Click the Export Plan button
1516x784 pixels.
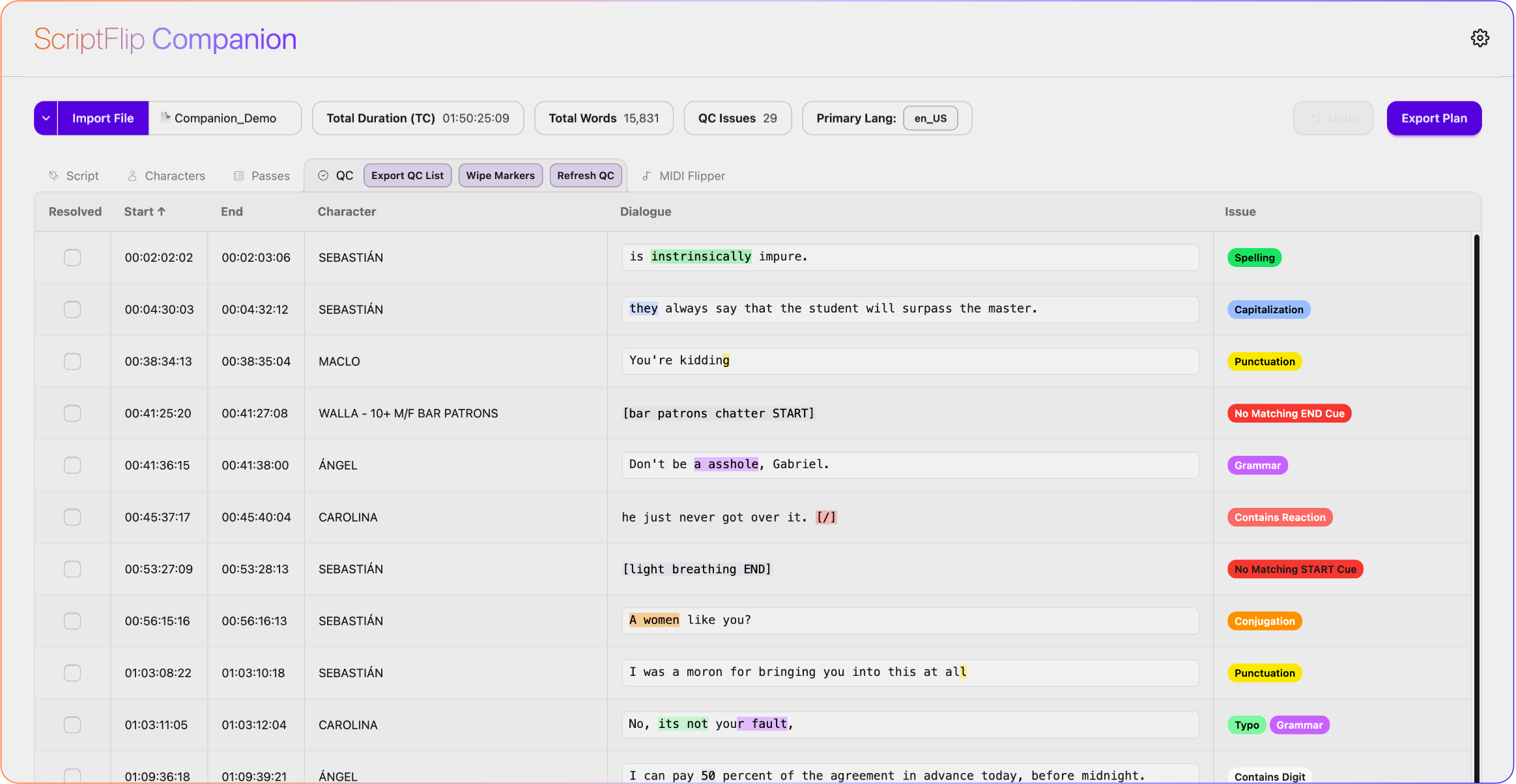1433,119
